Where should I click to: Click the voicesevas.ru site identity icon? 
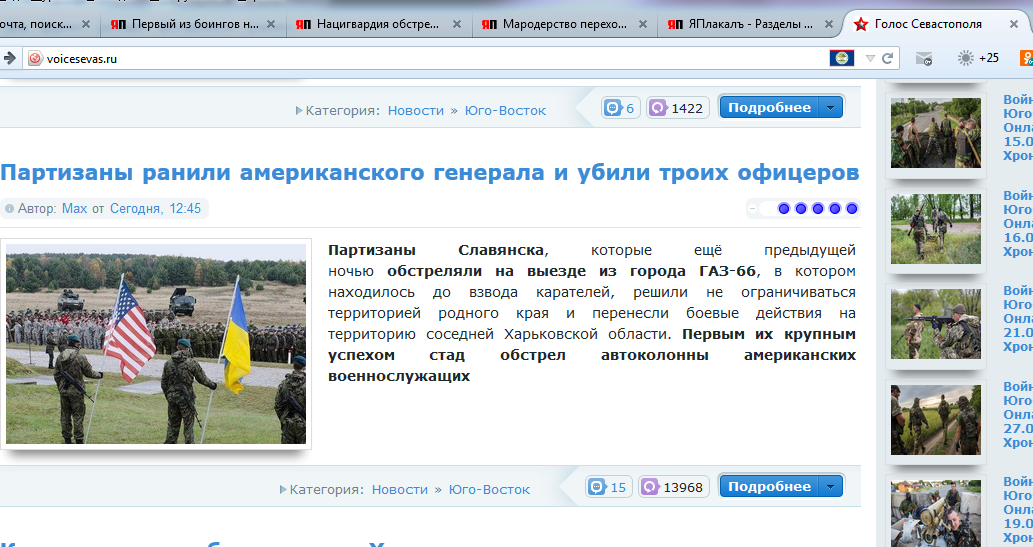(x=35, y=59)
